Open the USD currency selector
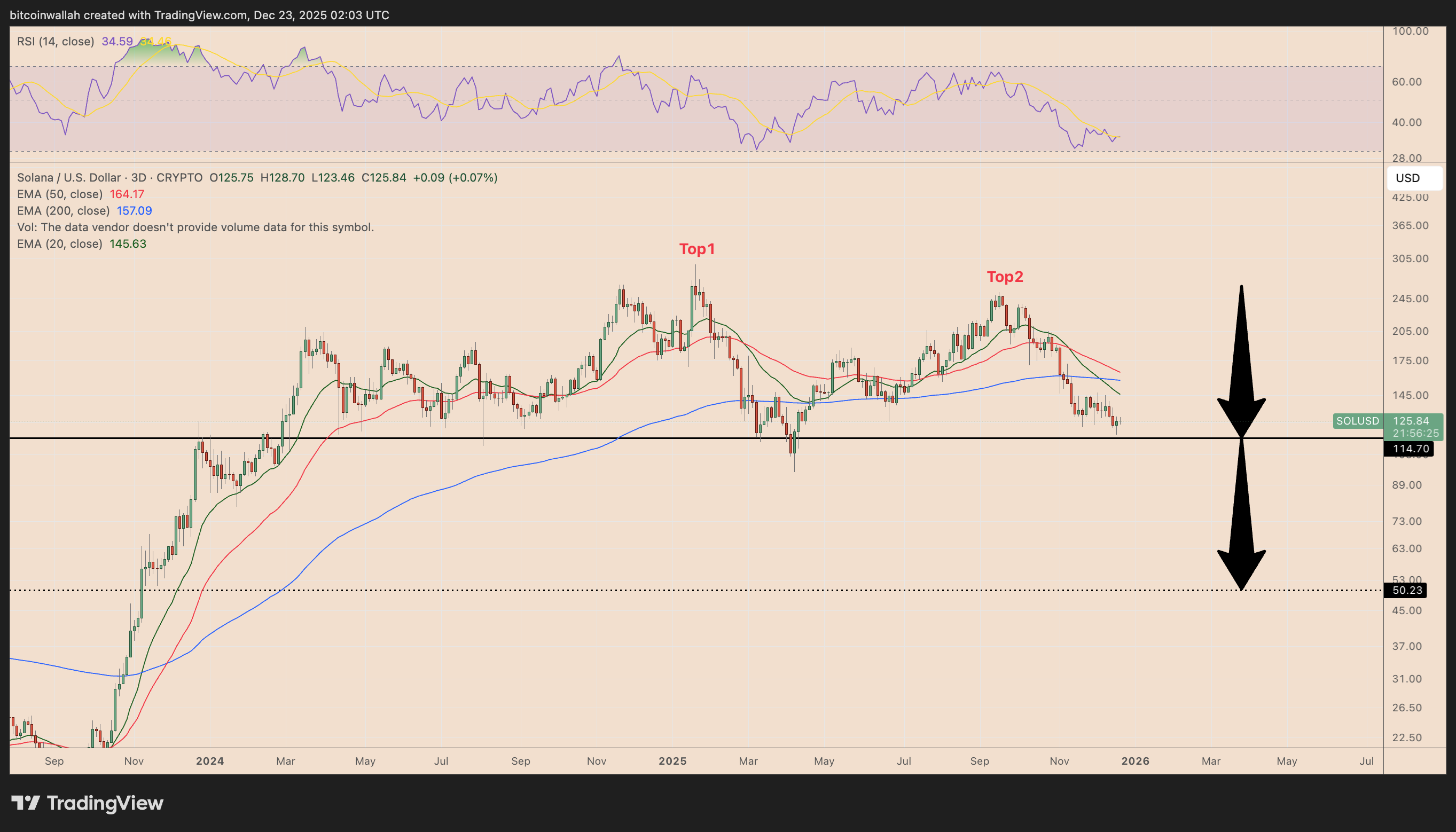 (1414, 178)
